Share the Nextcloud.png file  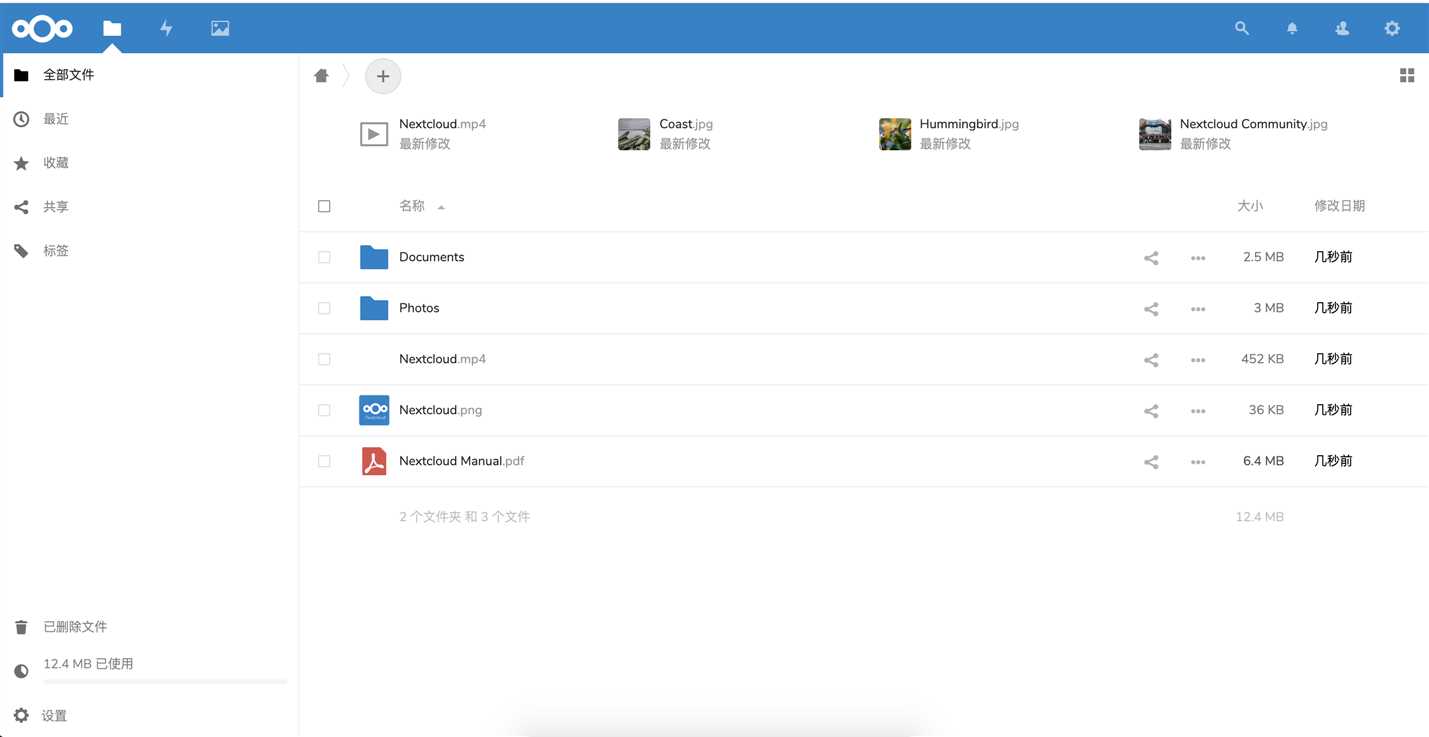click(1151, 411)
